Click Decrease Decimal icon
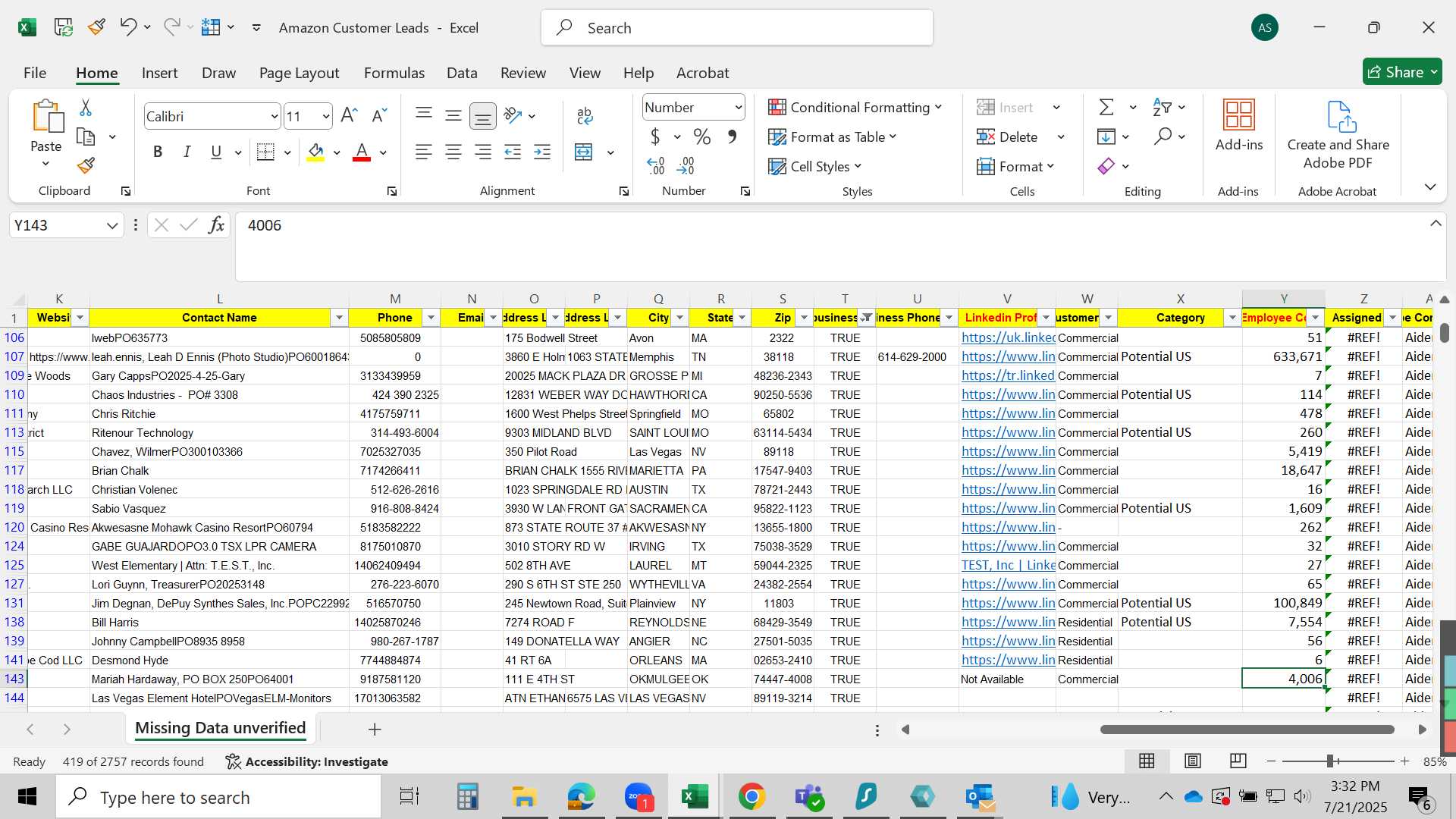The image size is (1456, 819). (686, 165)
